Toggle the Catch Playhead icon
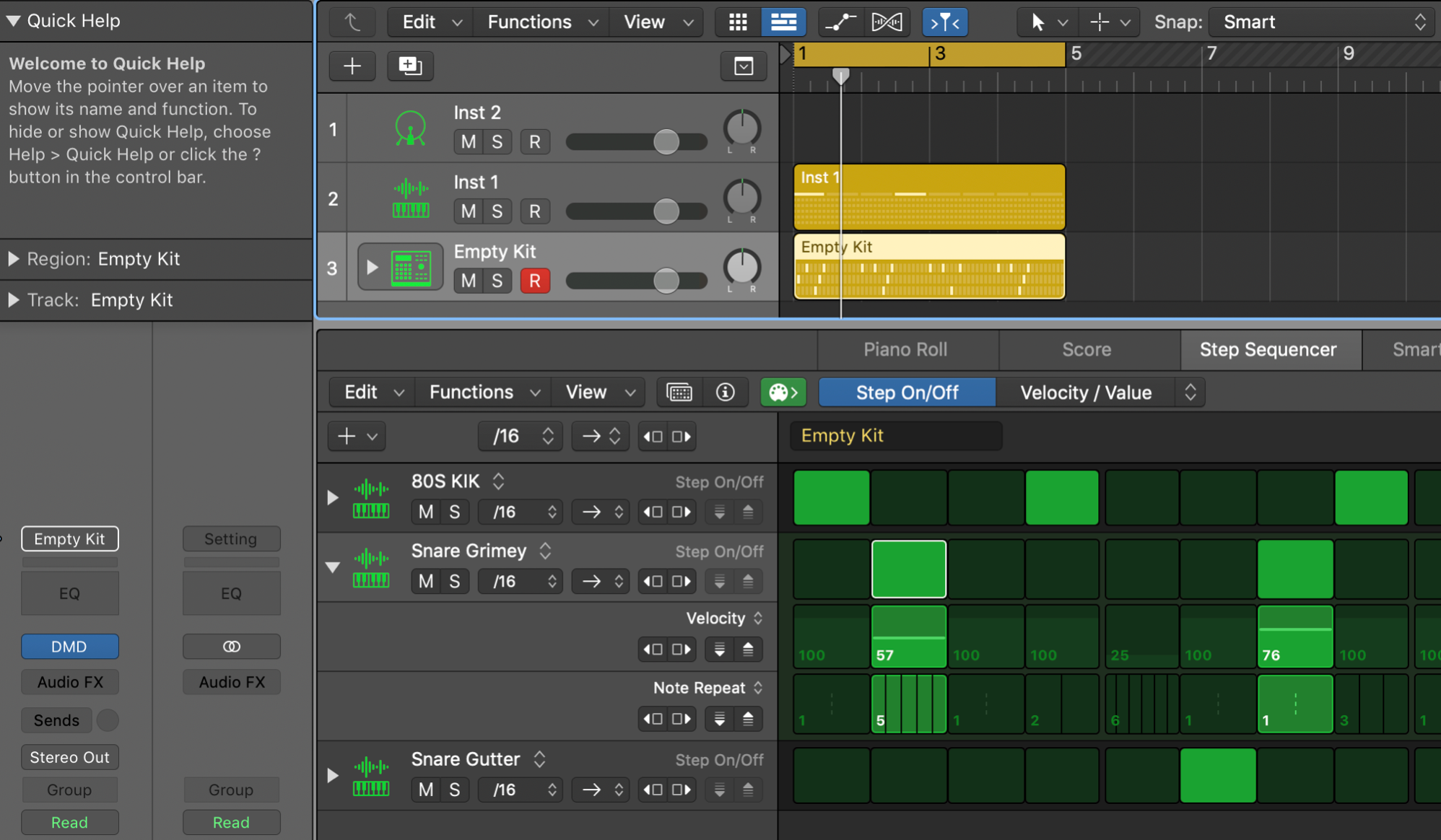Image resolution: width=1441 pixels, height=840 pixels. [944, 22]
